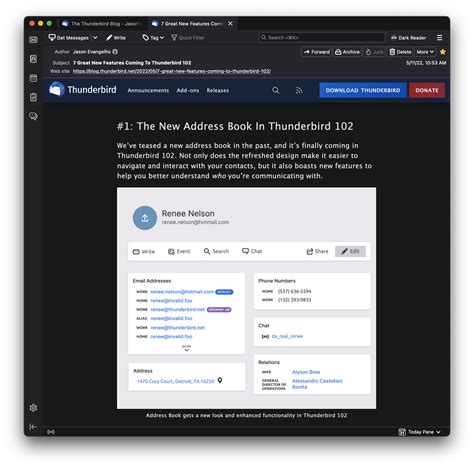Viewport: 474px width, 468px height.
Task: Click Get Messages button
Action: [69, 38]
